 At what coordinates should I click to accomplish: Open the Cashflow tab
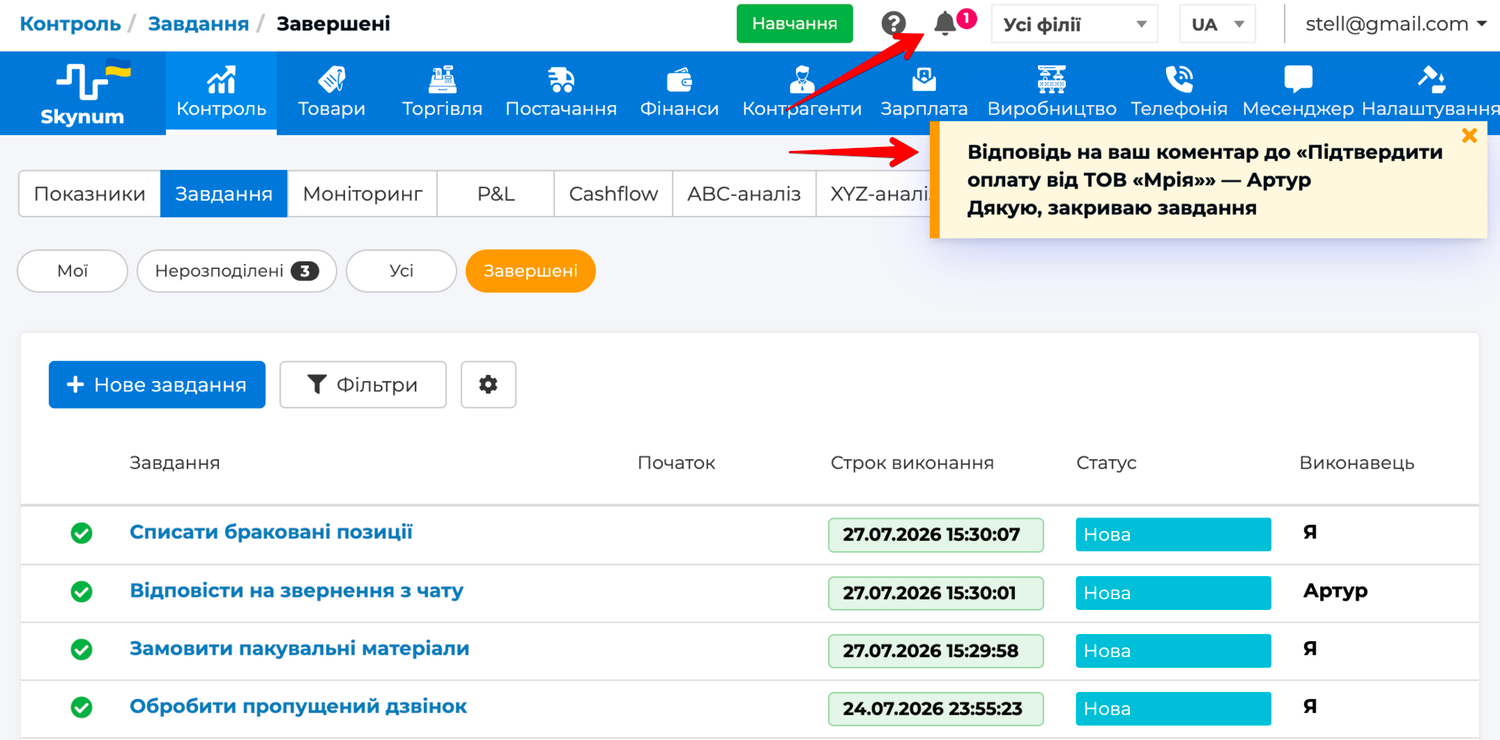[x=613, y=194]
